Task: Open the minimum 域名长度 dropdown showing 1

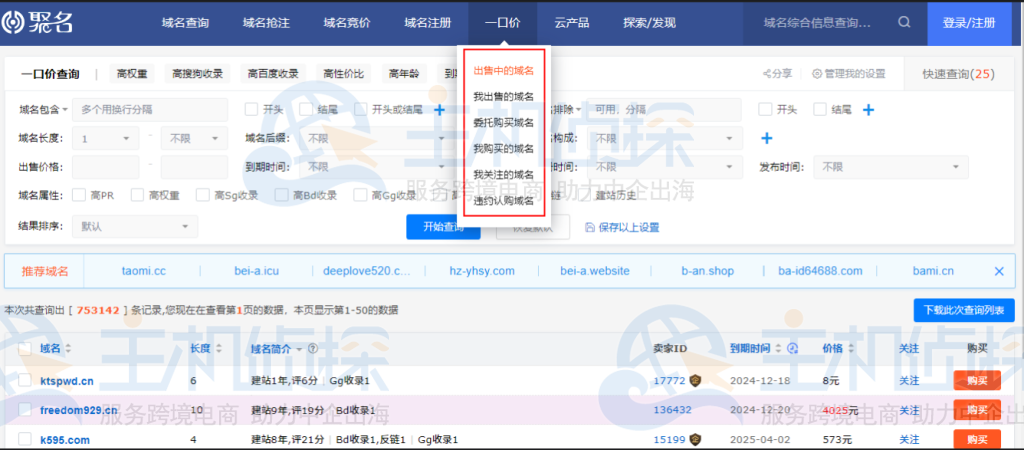Action: coord(105,138)
